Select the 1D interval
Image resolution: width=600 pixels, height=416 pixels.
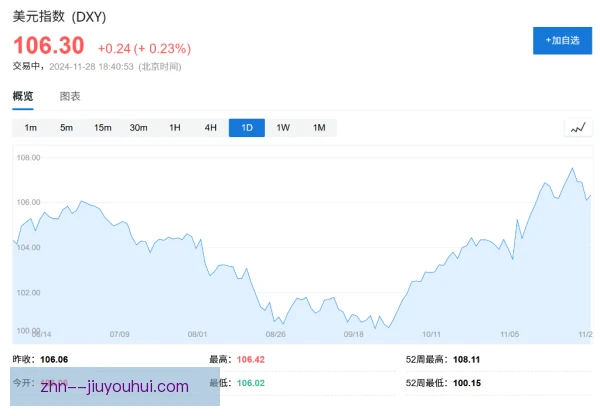coord(247,128)
